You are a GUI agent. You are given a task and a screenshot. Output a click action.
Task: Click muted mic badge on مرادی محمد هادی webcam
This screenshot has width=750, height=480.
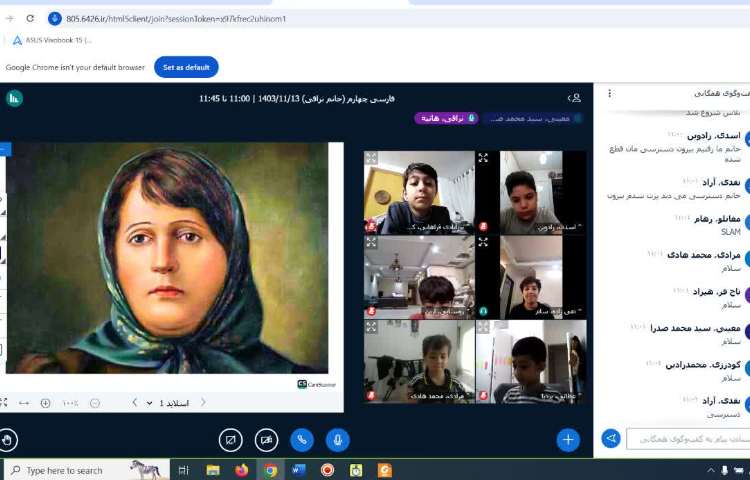point(371,395)
